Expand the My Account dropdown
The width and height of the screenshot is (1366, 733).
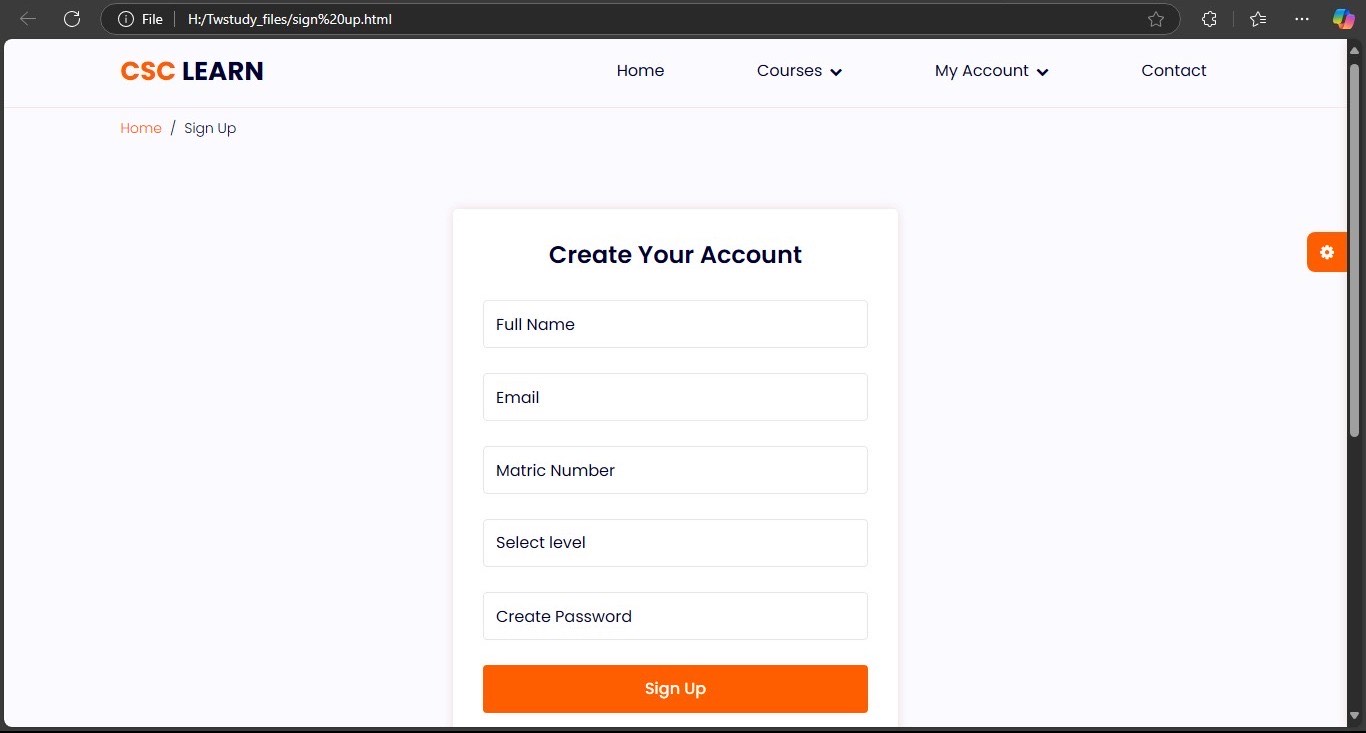(991, 71)
